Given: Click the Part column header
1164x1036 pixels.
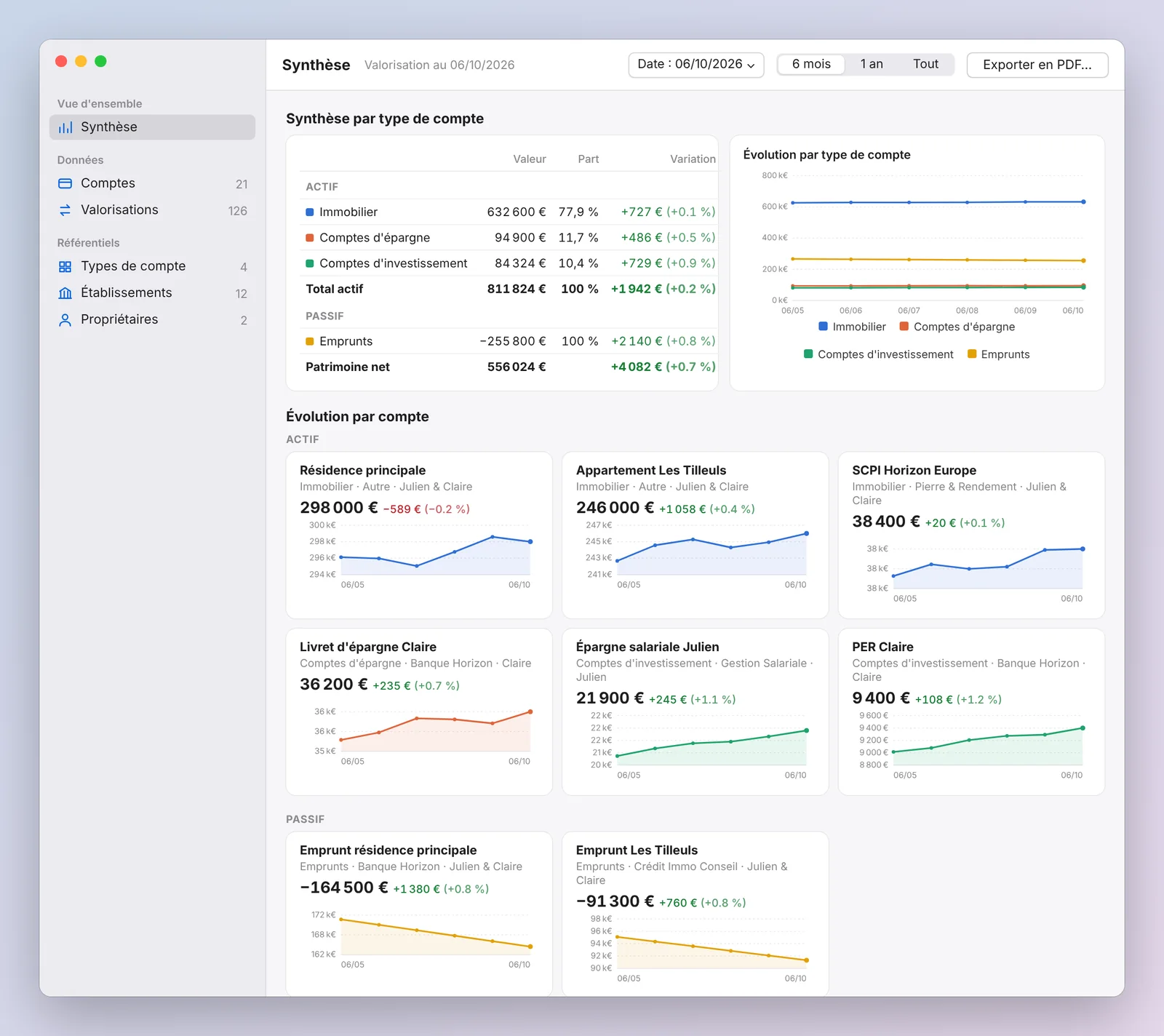Looking at the screenshot, I should (589, 159).
